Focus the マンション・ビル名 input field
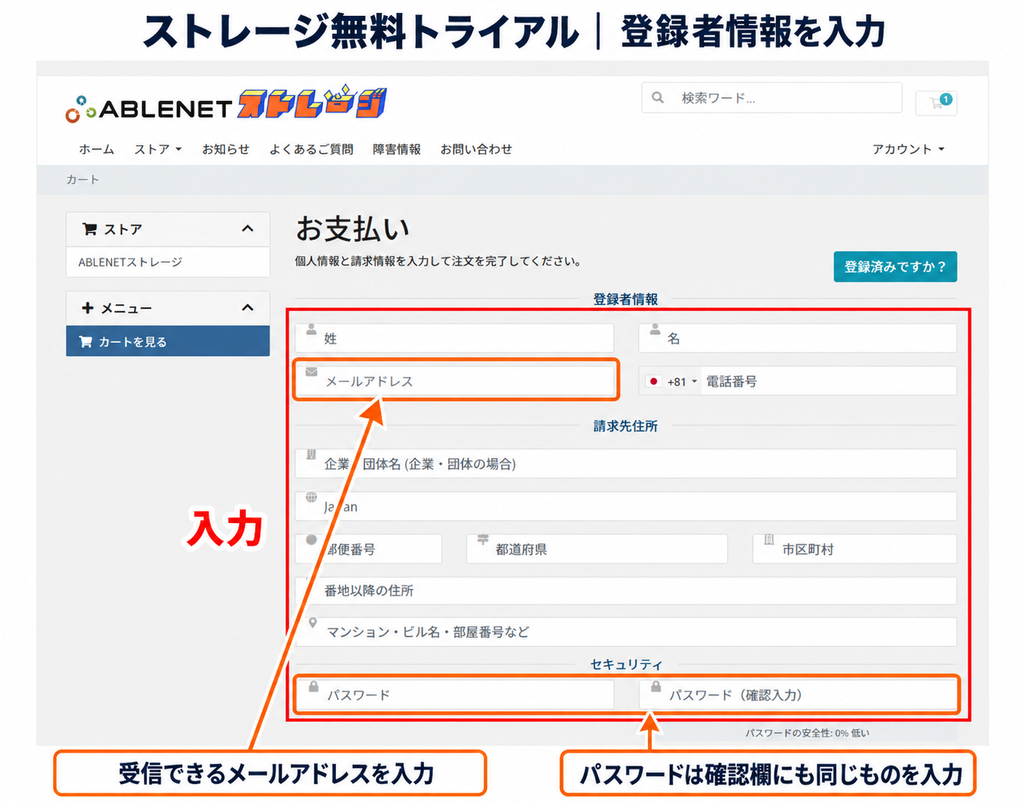Image resolution: width=1024 pixels, height=802 pixels. click(x=626, y=632)
